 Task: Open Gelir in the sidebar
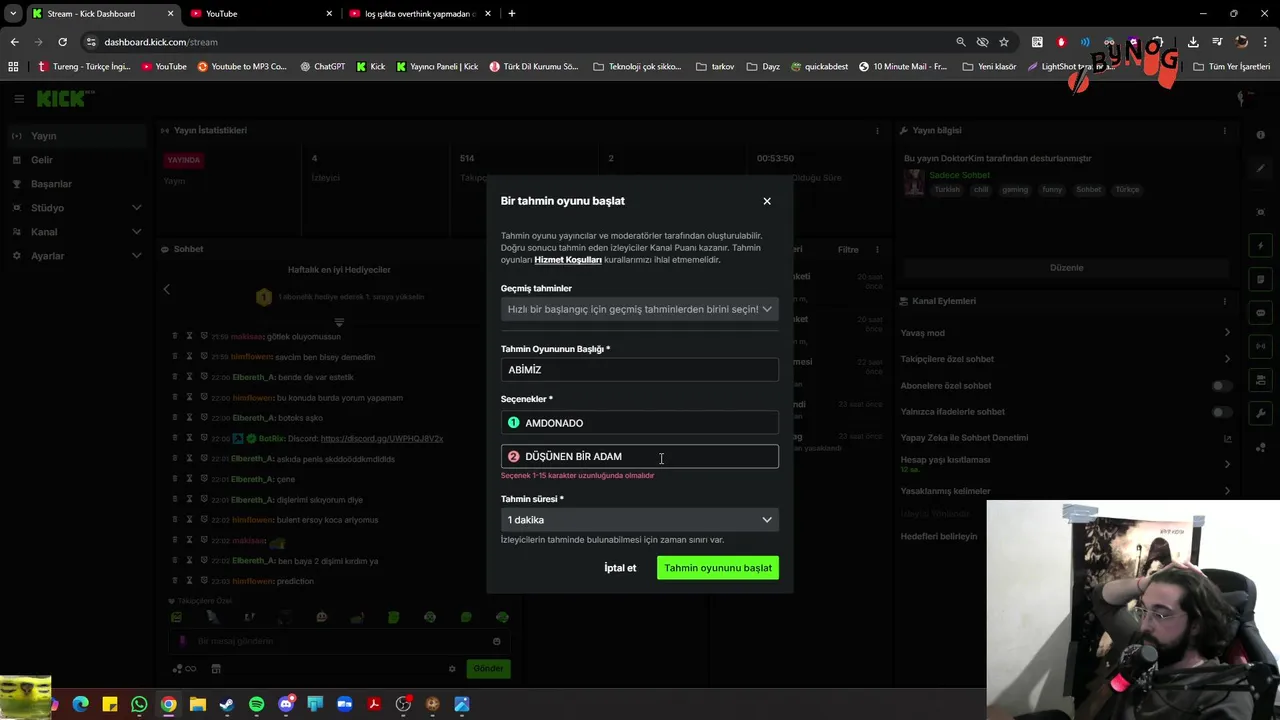[x=75, y=160]
